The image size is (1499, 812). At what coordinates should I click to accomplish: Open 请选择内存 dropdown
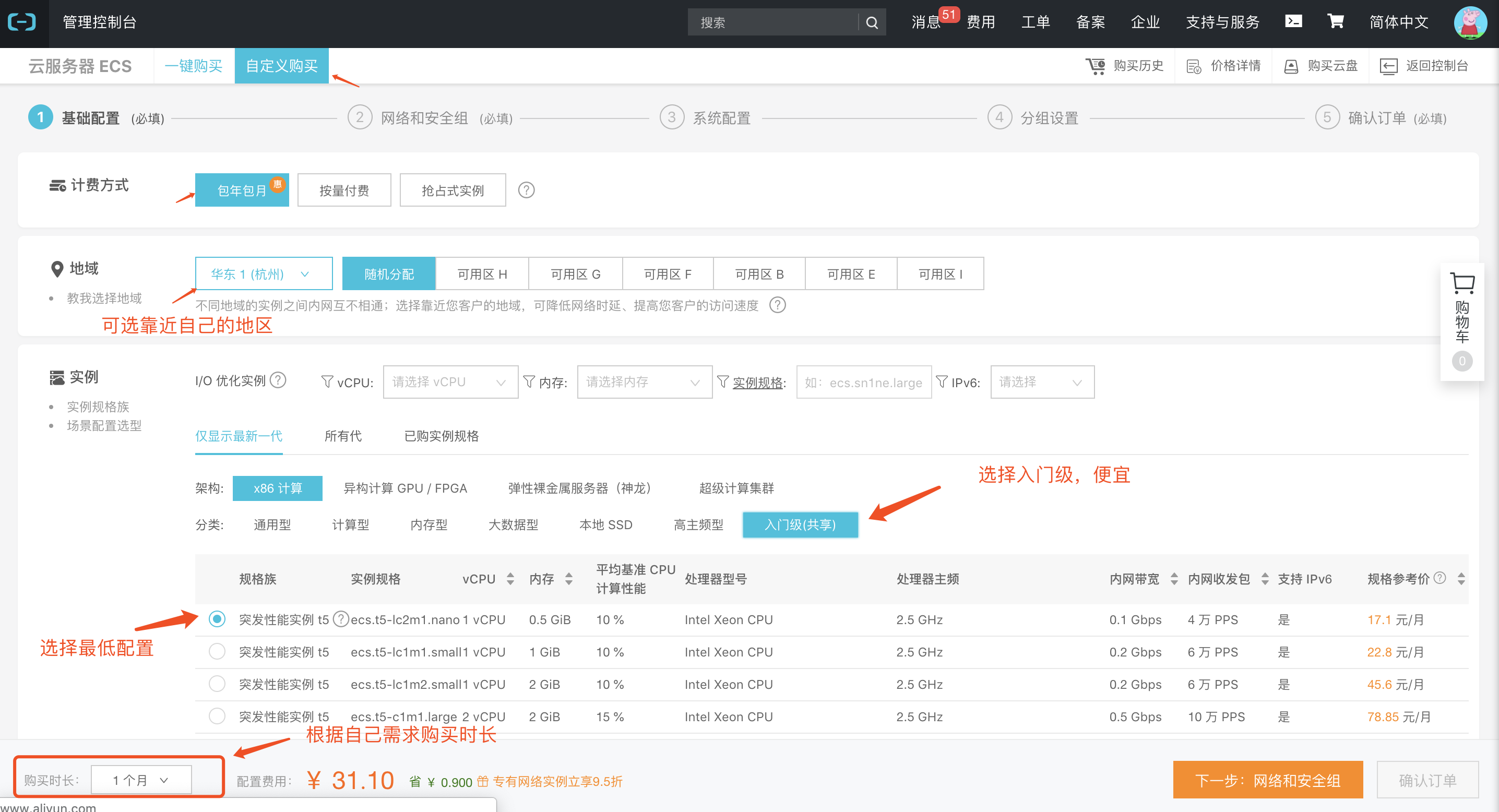pos(644,381)
